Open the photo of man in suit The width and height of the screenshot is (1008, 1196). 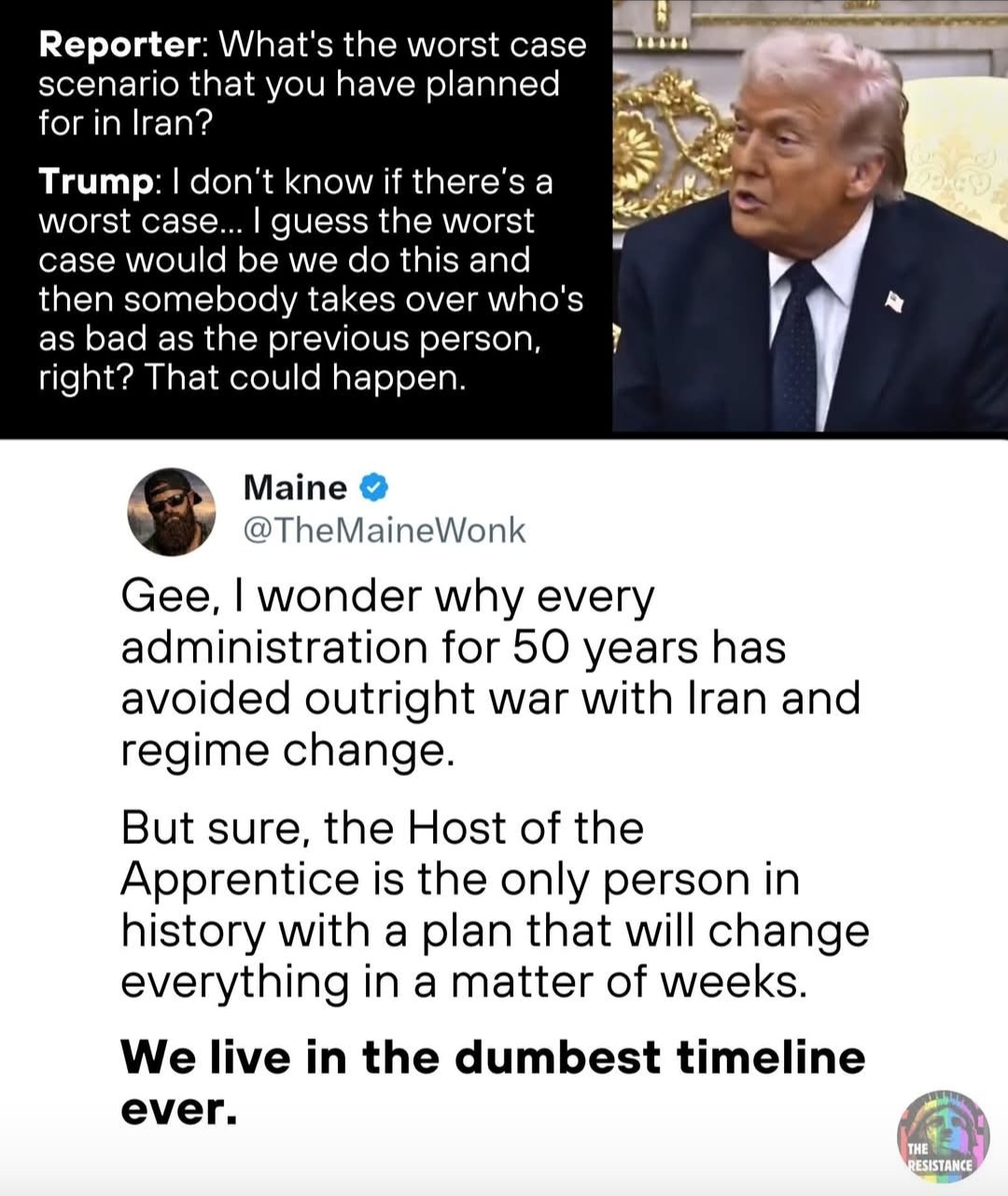point(810,216)
